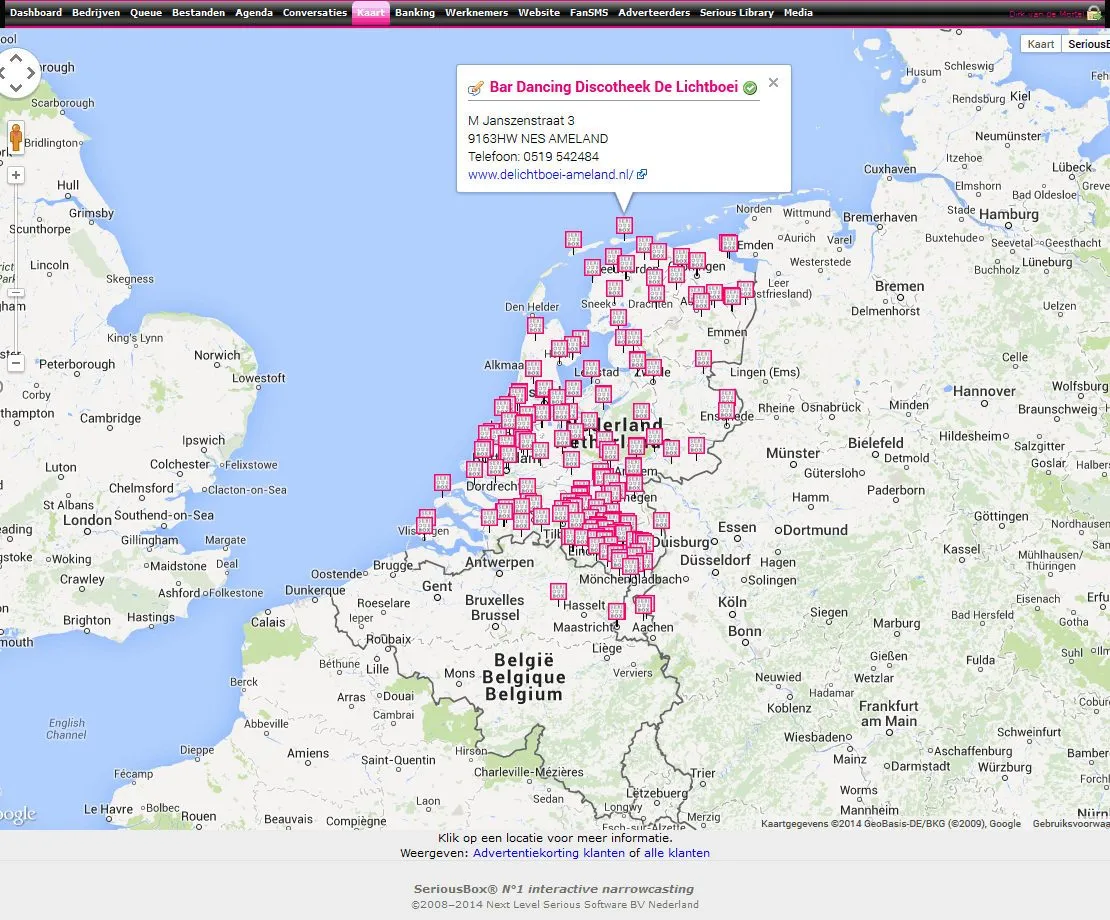The image size is (1110, 920).
Task: Select the marker near Duisburg label
Action: pos(661,522)
